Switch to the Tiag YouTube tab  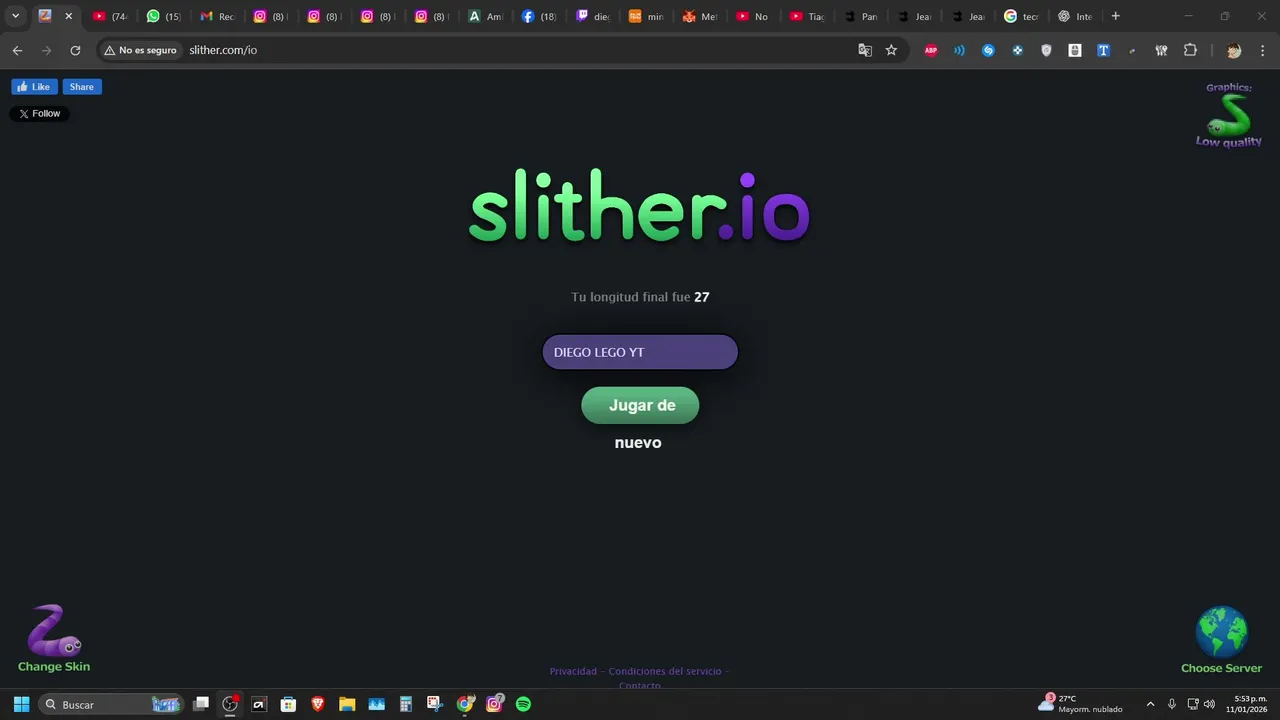[x=808, y=16]
